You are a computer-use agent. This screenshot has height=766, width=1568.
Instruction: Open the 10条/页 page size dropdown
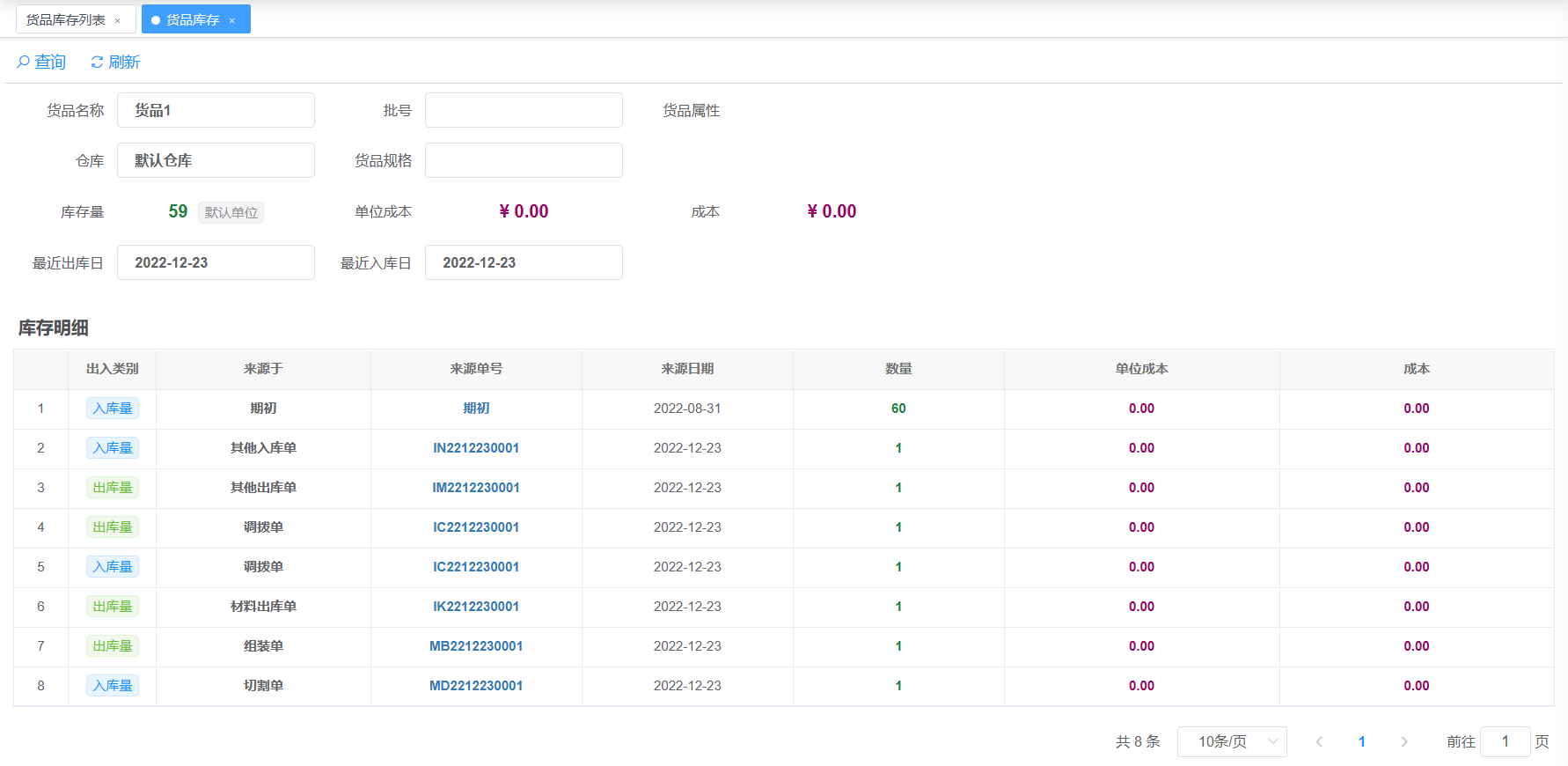point(1231,741)
